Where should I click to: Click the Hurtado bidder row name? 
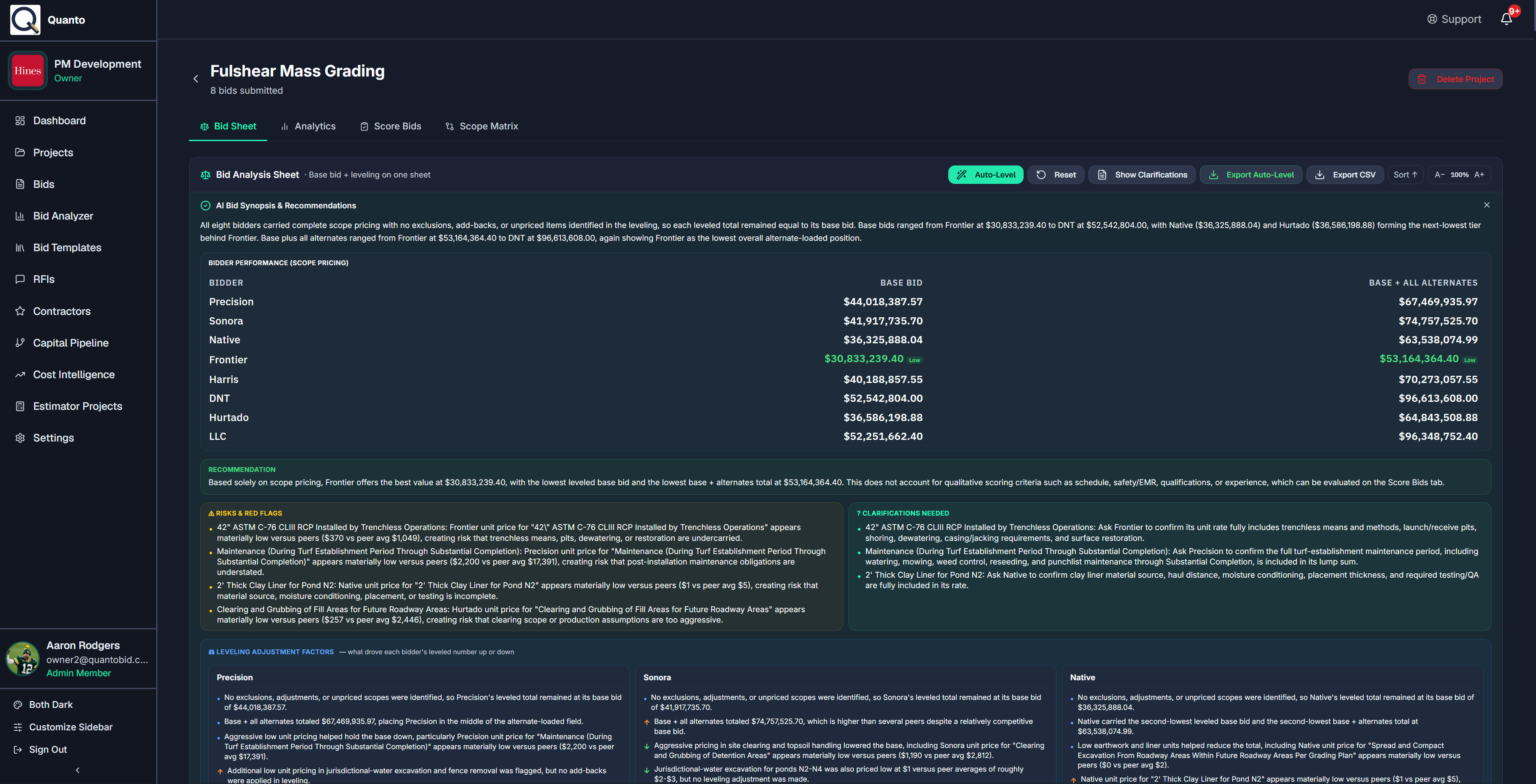coord(229,418)
